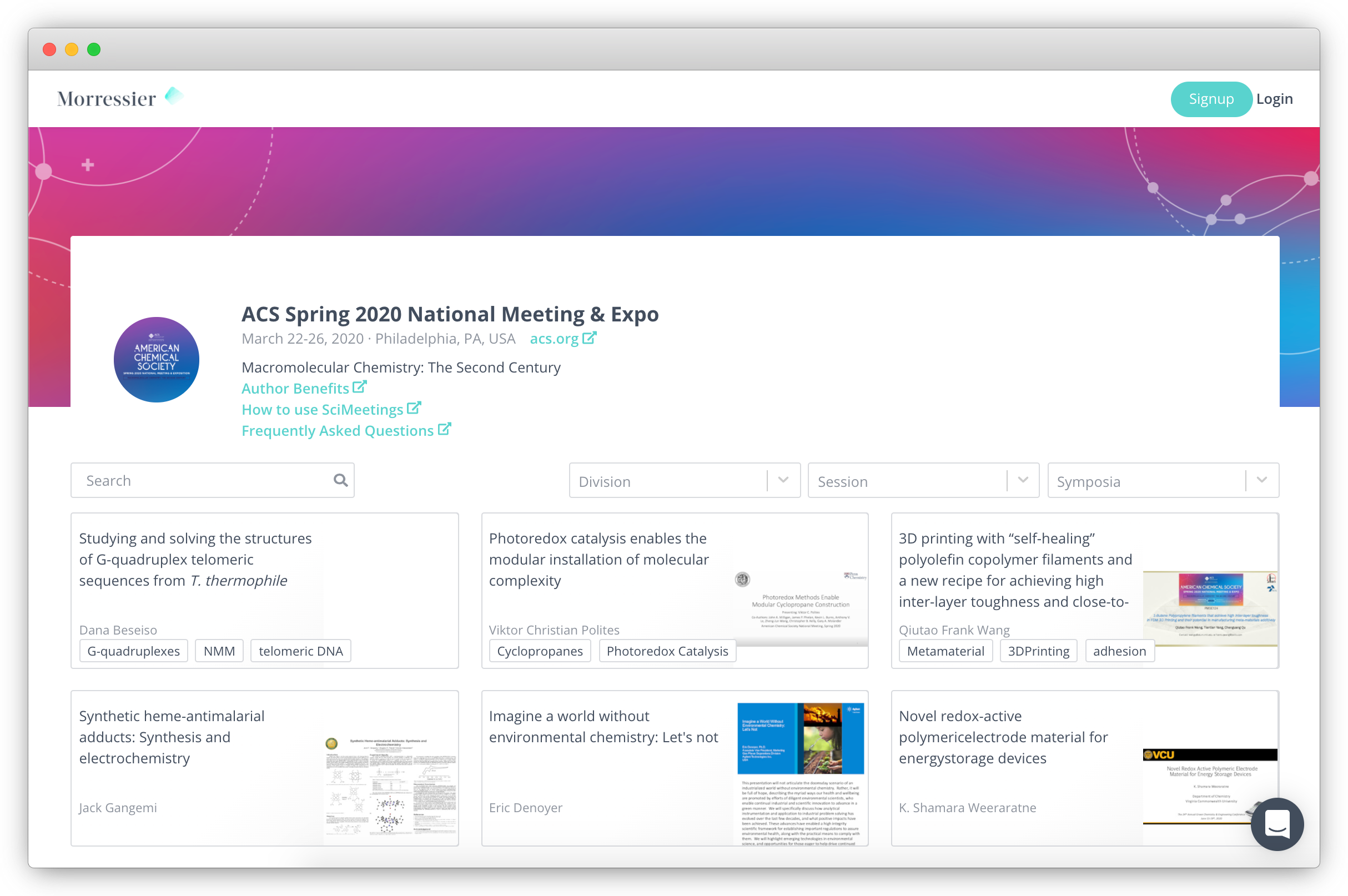Click external link icon beside How to use SciMeetings

[414, 408]
